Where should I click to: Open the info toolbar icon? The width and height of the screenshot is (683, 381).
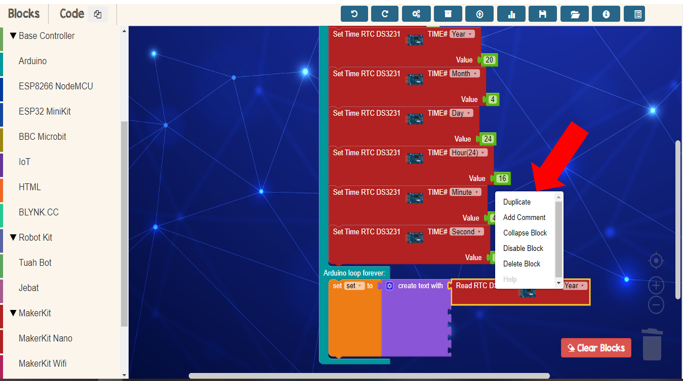click(x=606, y=14)
